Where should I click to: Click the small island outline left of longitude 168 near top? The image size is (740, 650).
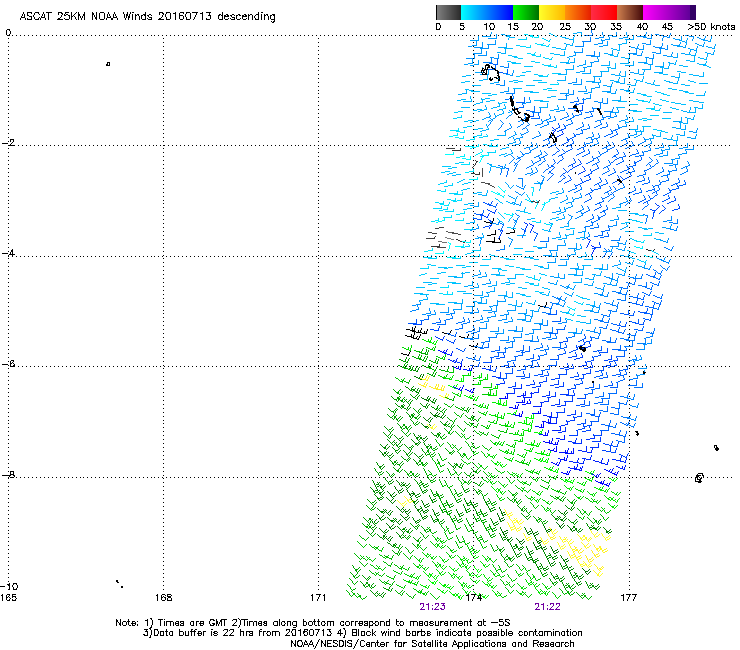(x=108, y=64)
